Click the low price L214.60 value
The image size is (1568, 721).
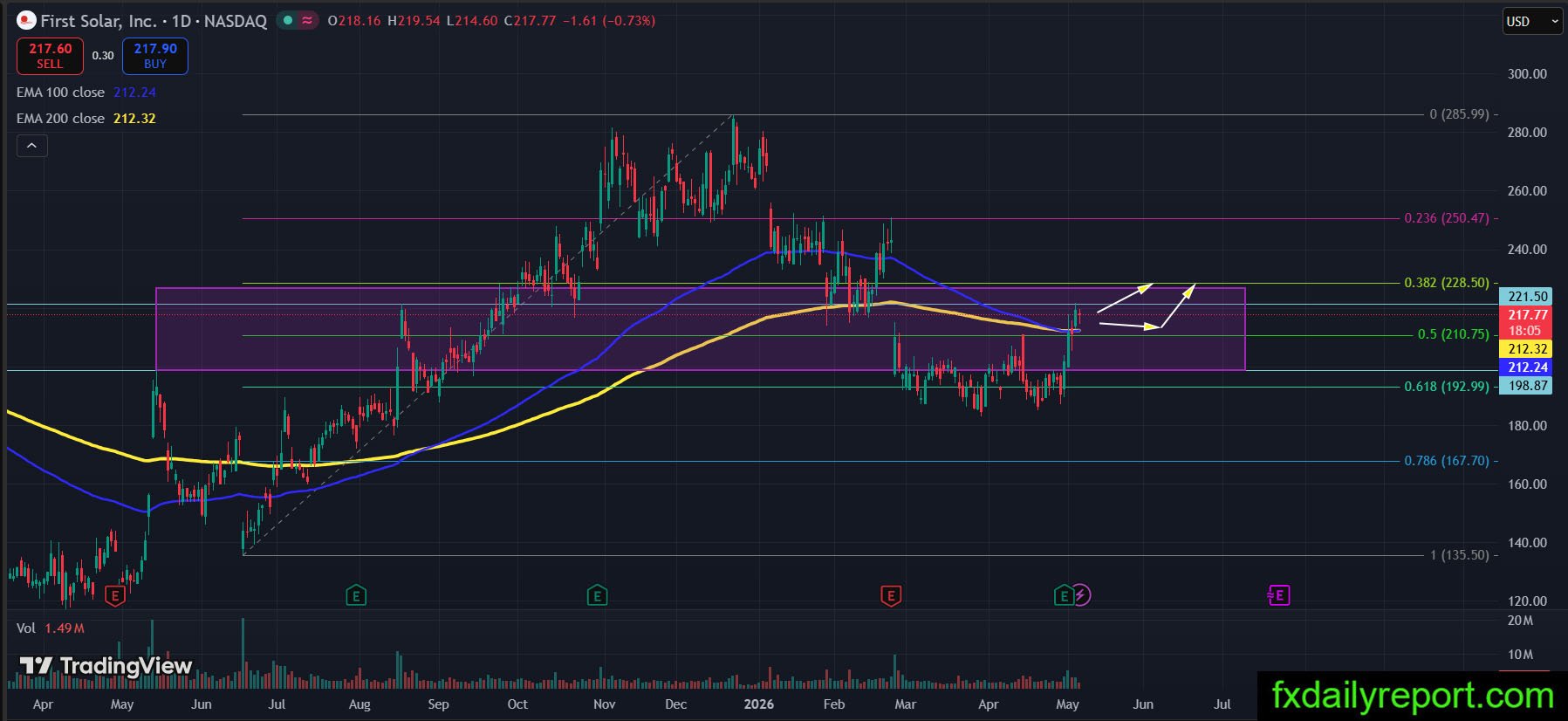click(x=472, y=21)
